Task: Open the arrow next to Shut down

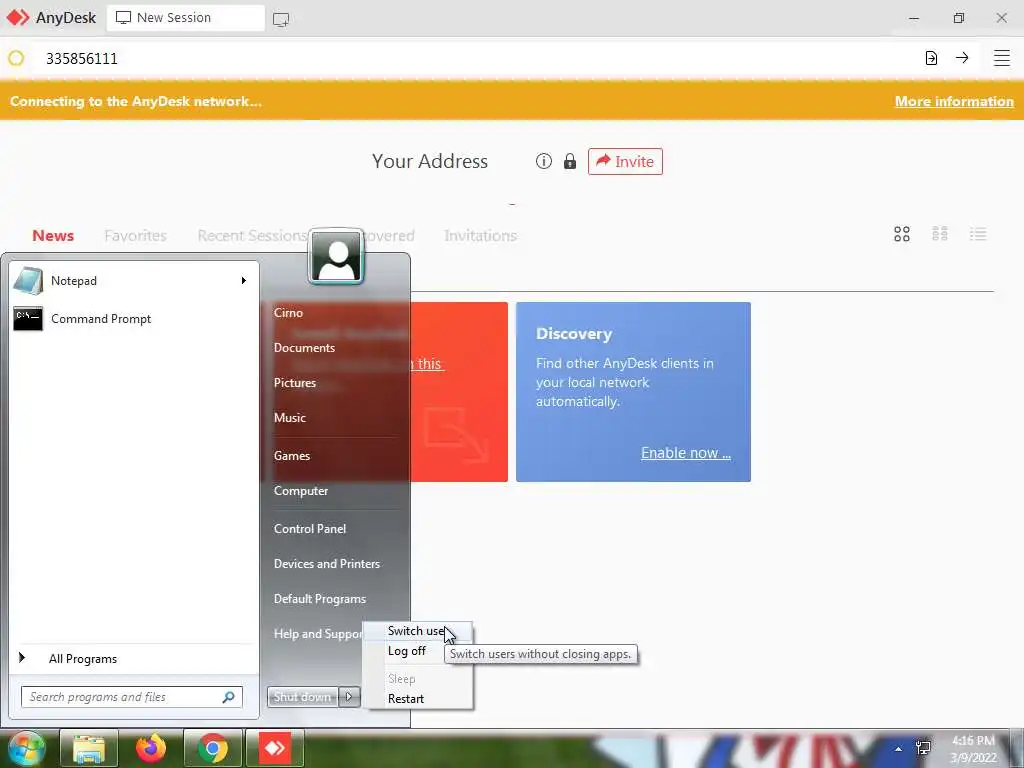Action: 349,697
